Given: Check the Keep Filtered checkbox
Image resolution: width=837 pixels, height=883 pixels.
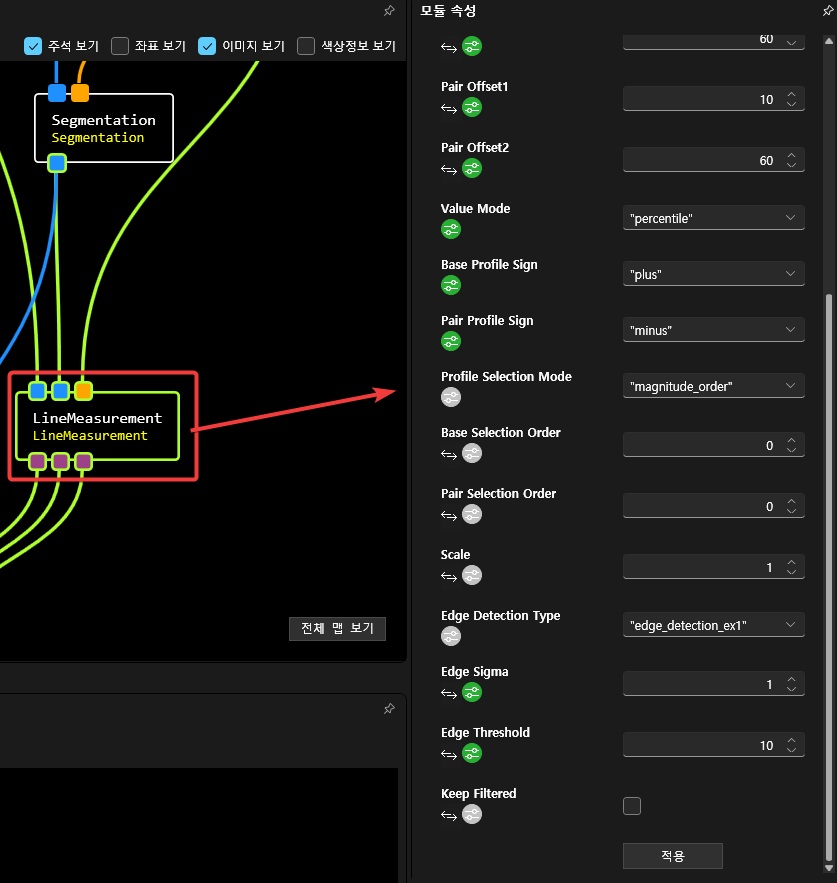Looking at the screenshot, I should pyautogui.click(x=632, y=806).
